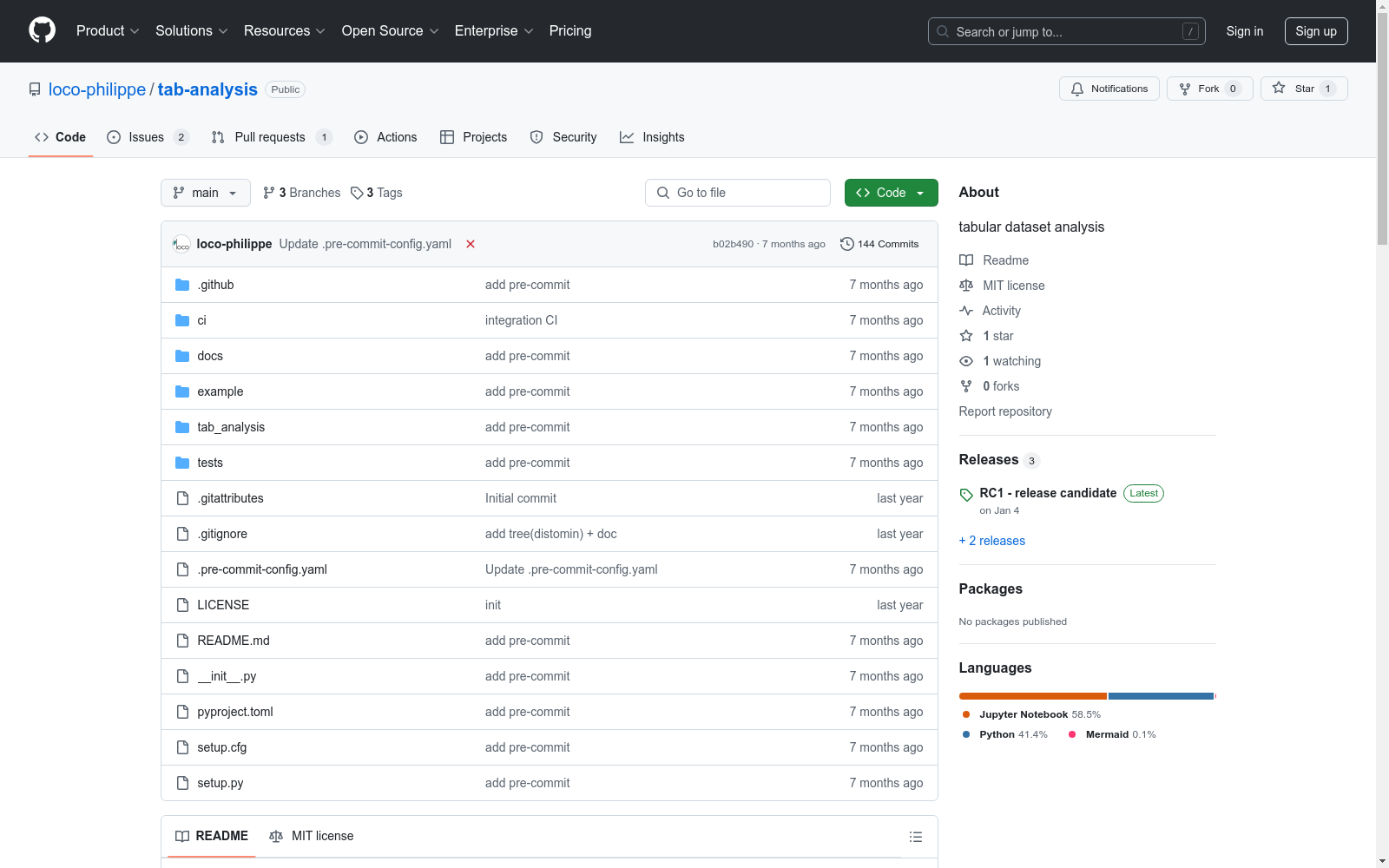Expand the Product menu
The width and height of the screenshot is (1389, 868).
pos(108,31)
